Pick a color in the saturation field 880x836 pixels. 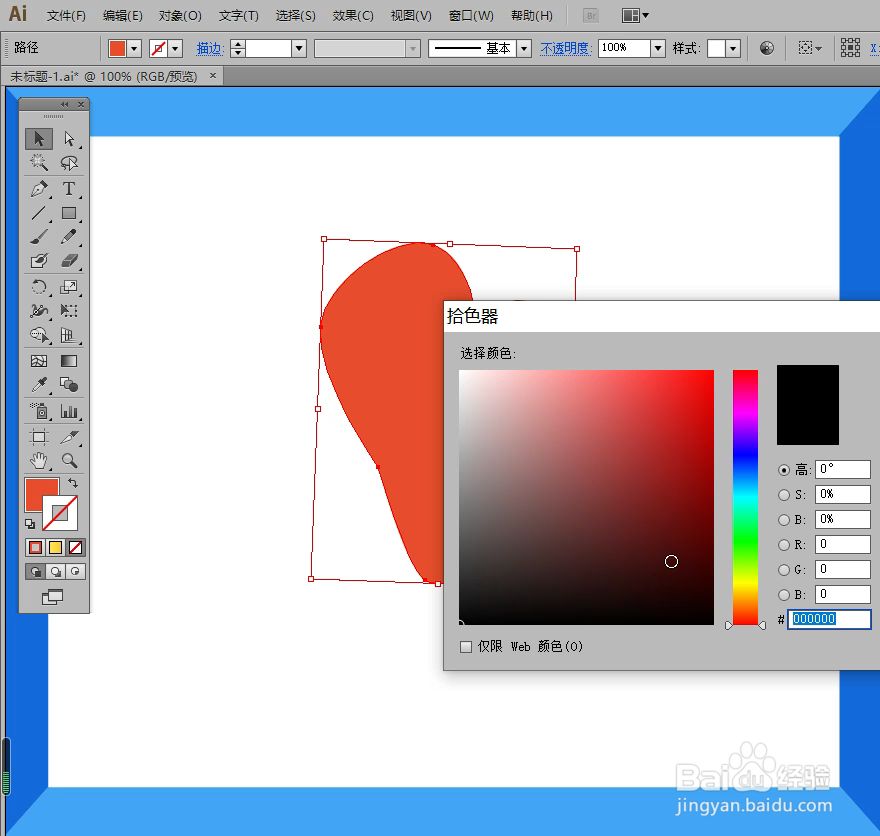(586, 498)
